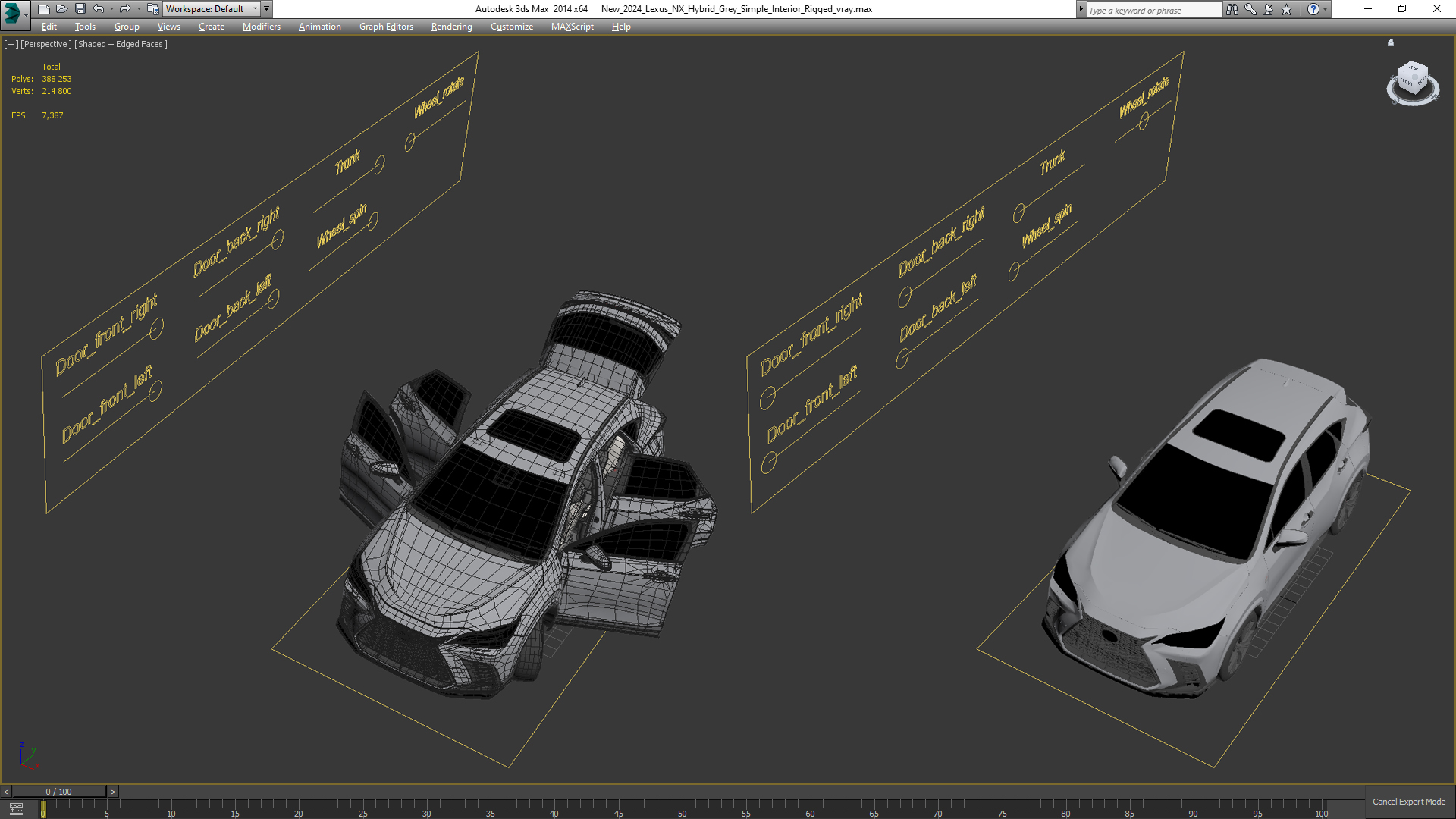The image size is (1456, 819).
Task: Click the Save File floppy icon
Action: pos(80,9)
